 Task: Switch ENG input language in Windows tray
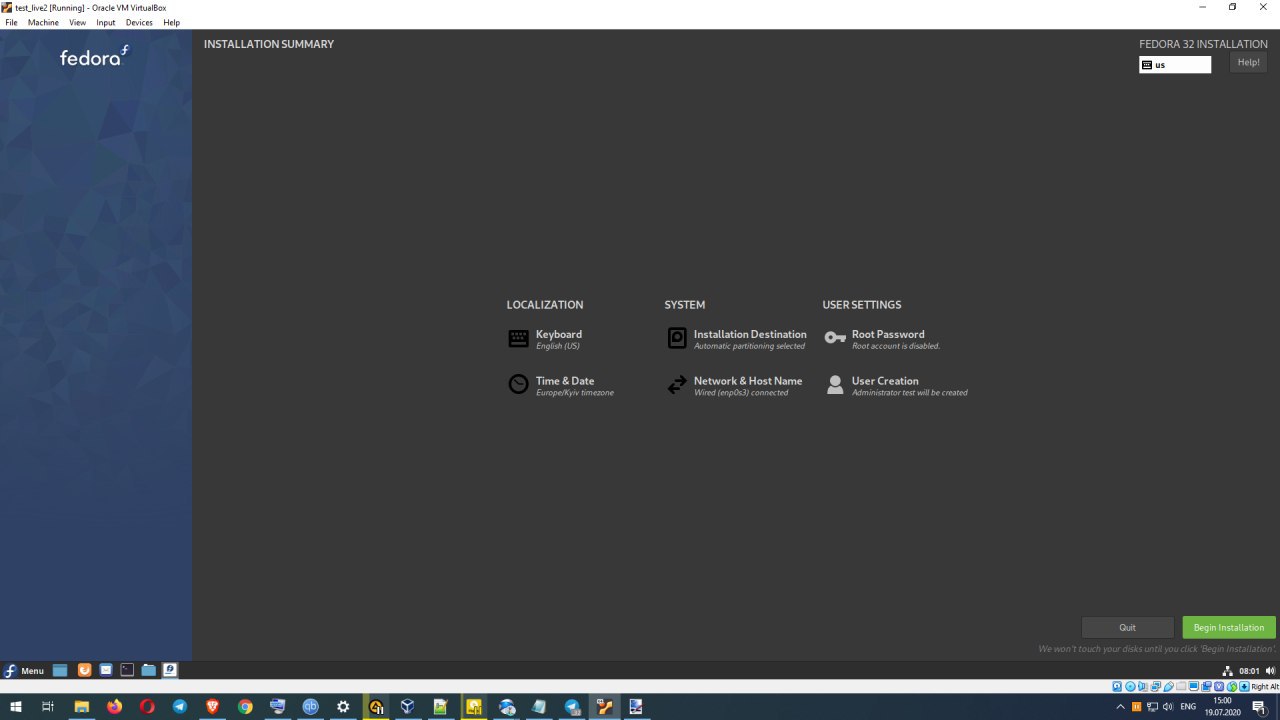coord(1188,707)
